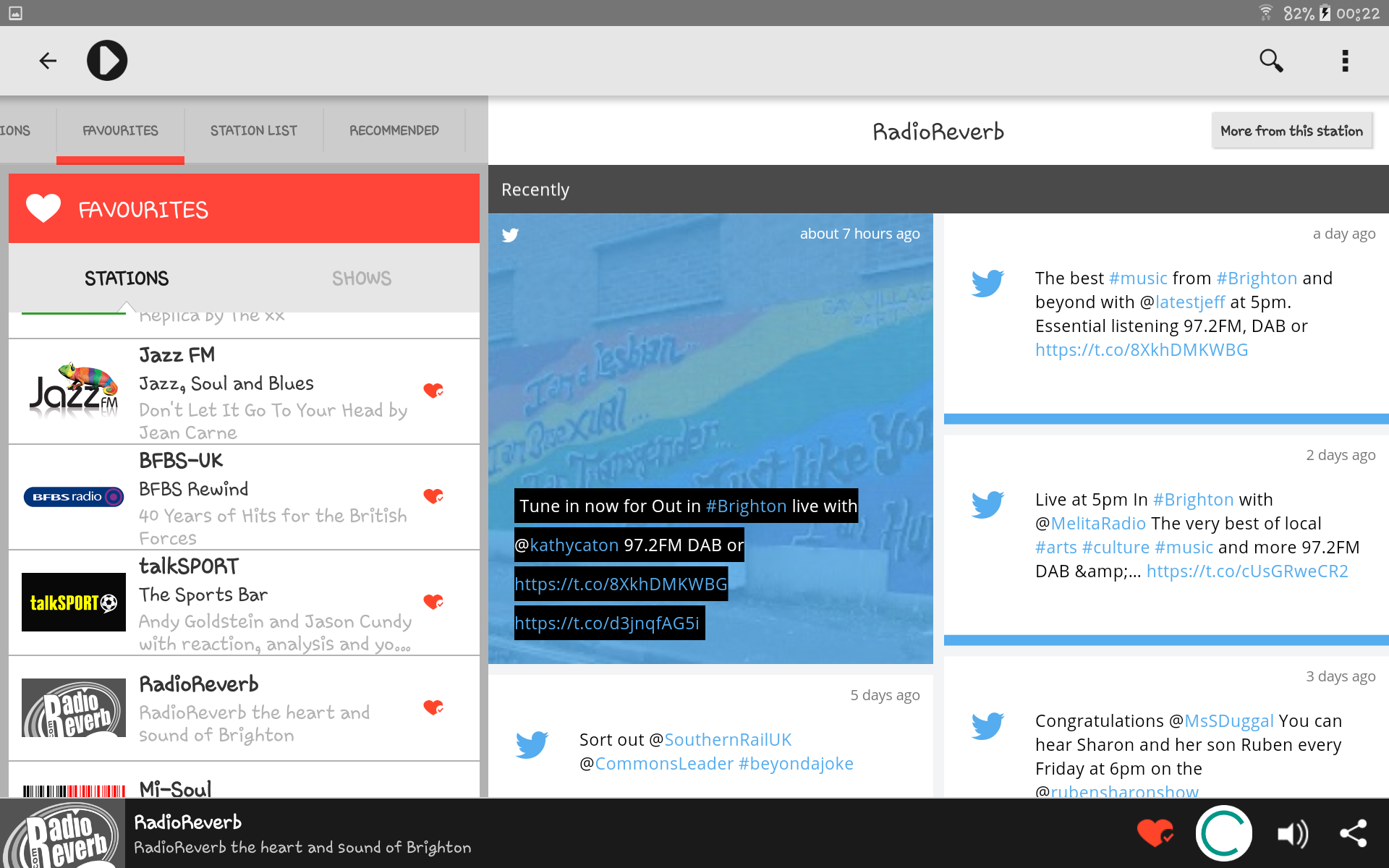Open @kathycaton mention link

(x=566, y=545)
